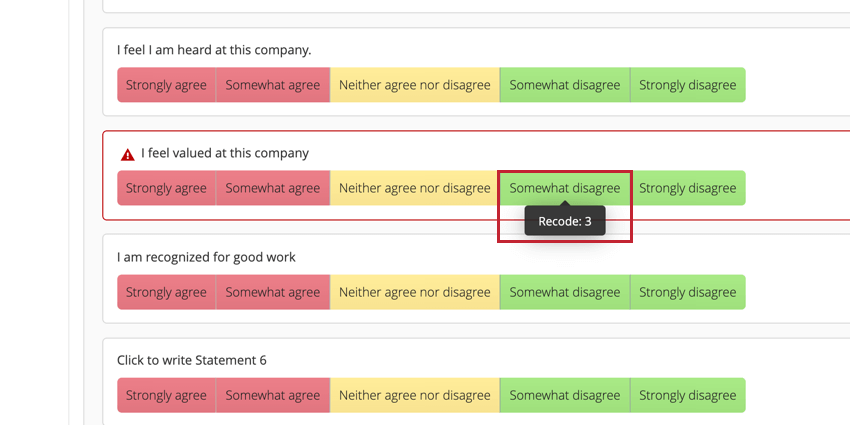Pick Neither agree nor disagree for feeling valued
The height and width of the screenshot is (425, 850).
[415, 188]
